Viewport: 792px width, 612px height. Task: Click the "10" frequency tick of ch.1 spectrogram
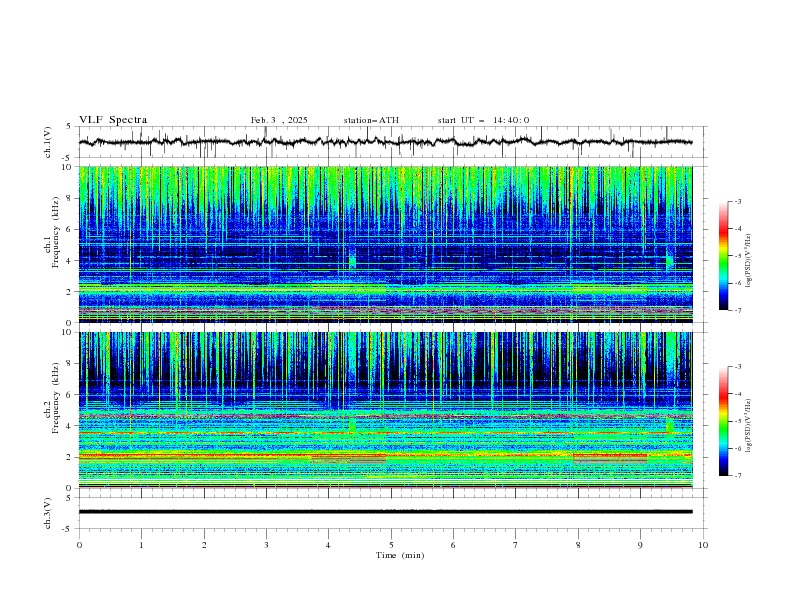tap(69, 167)
